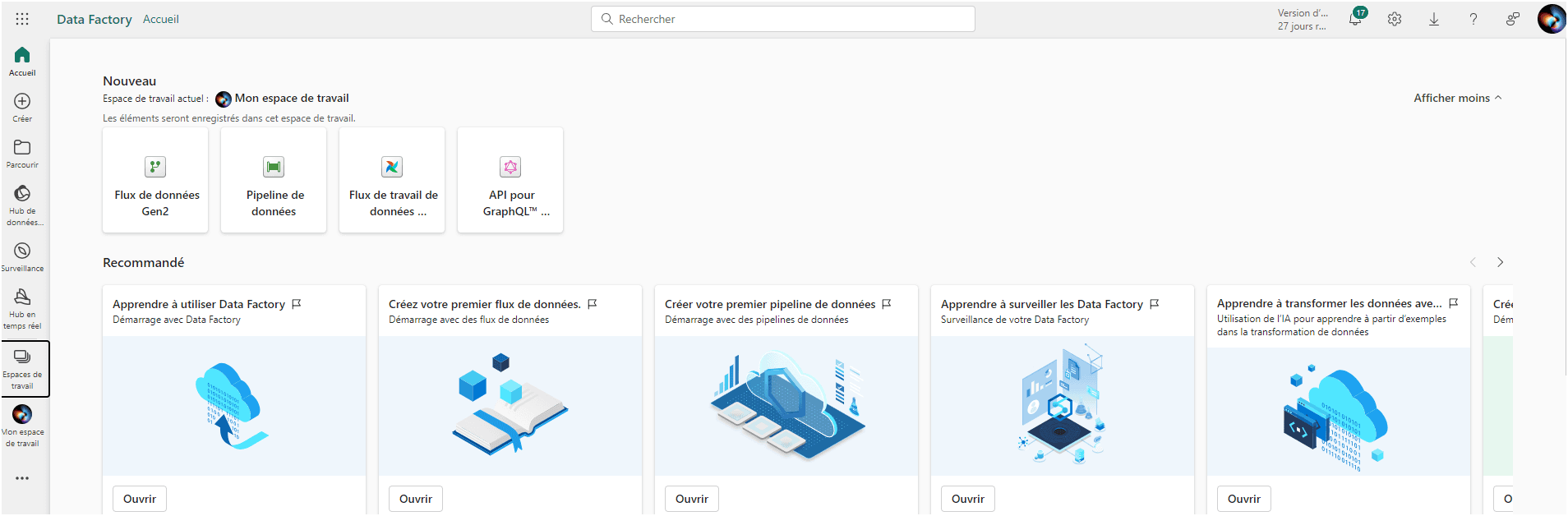Click the Nouveau section heading
Viewport: 1568px width, 516px height.
[x=129, y=81]
